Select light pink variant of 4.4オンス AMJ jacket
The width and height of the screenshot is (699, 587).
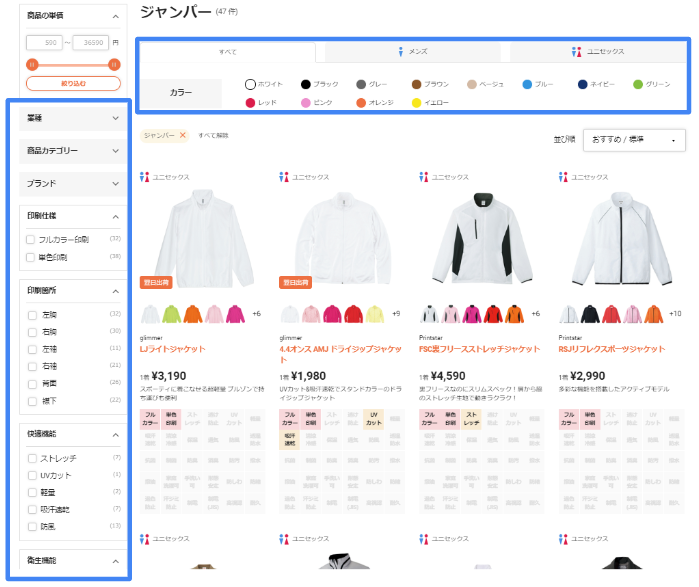[x=311, y=314]
